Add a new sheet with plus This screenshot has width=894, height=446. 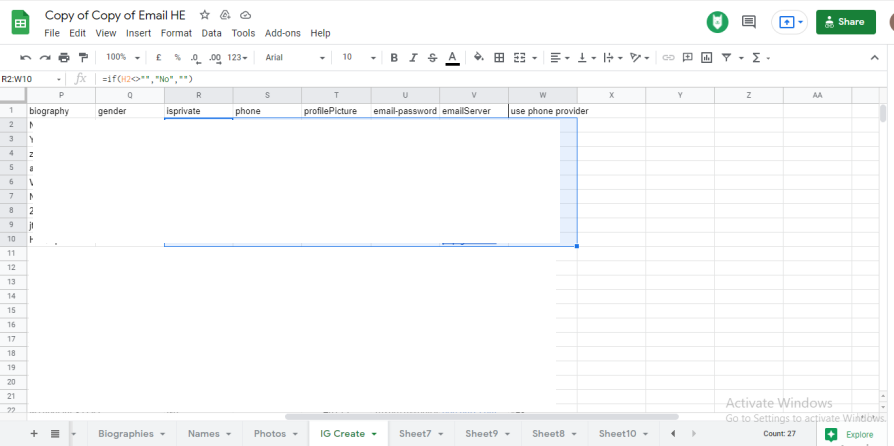coord(34,433)
